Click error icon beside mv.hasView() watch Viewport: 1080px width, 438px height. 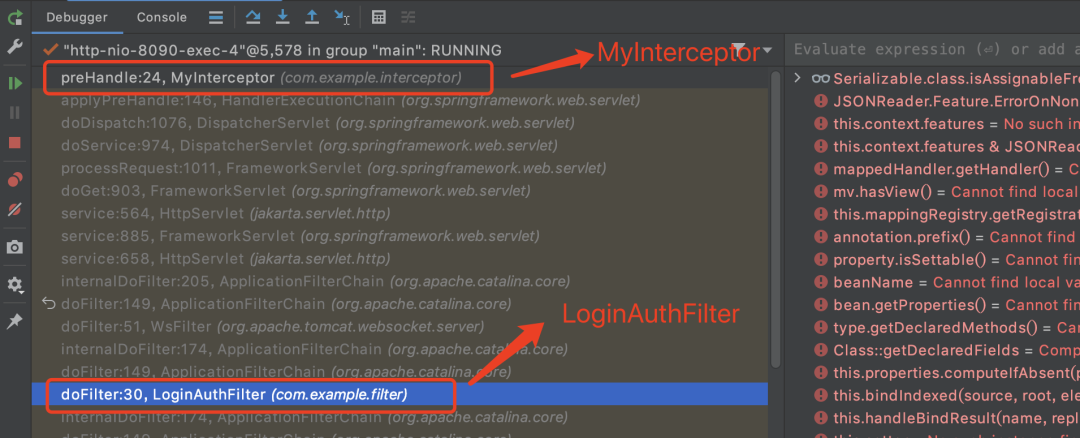point(820,192)
